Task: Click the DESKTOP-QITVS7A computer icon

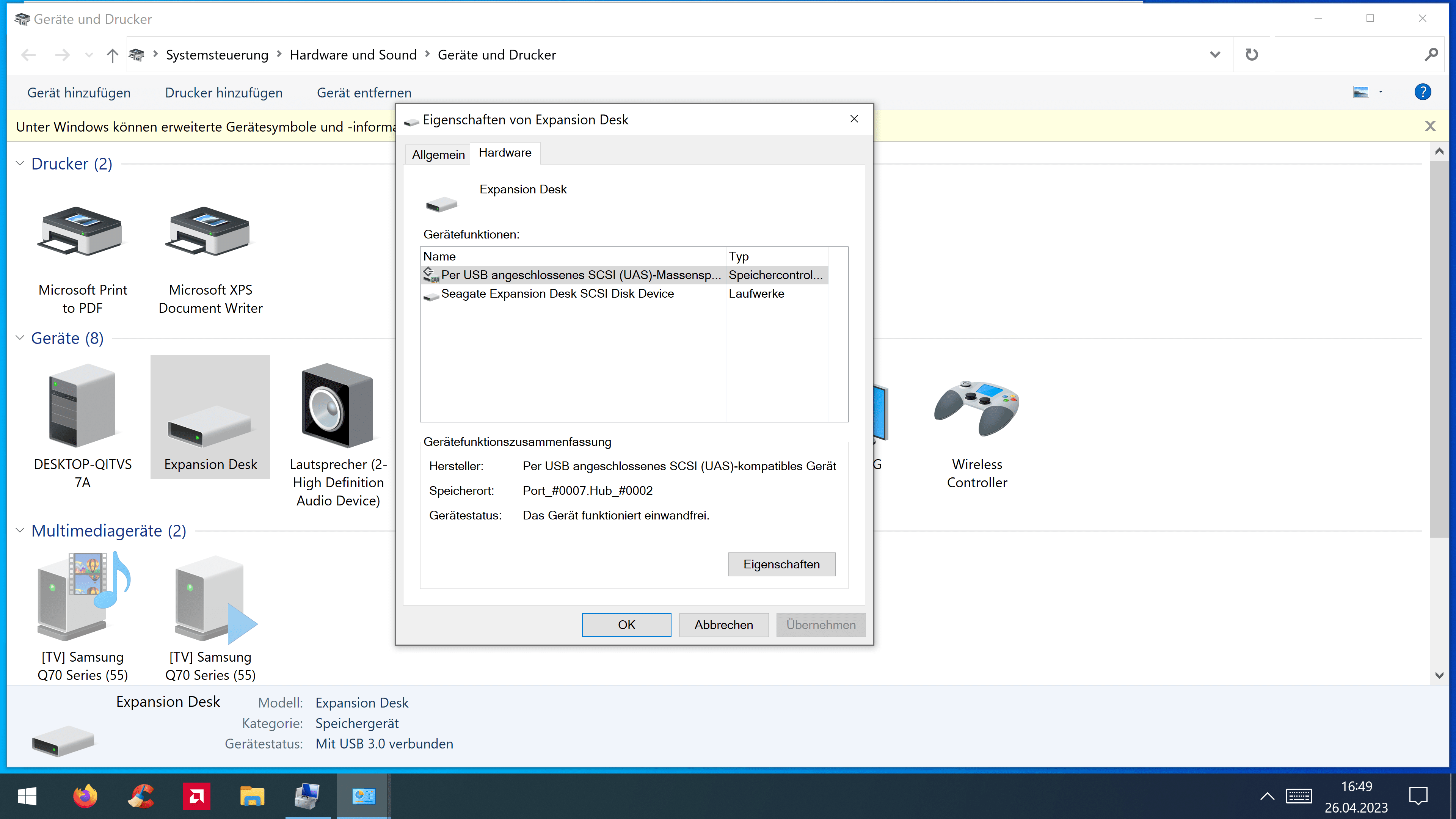Action: coord(83,406)
